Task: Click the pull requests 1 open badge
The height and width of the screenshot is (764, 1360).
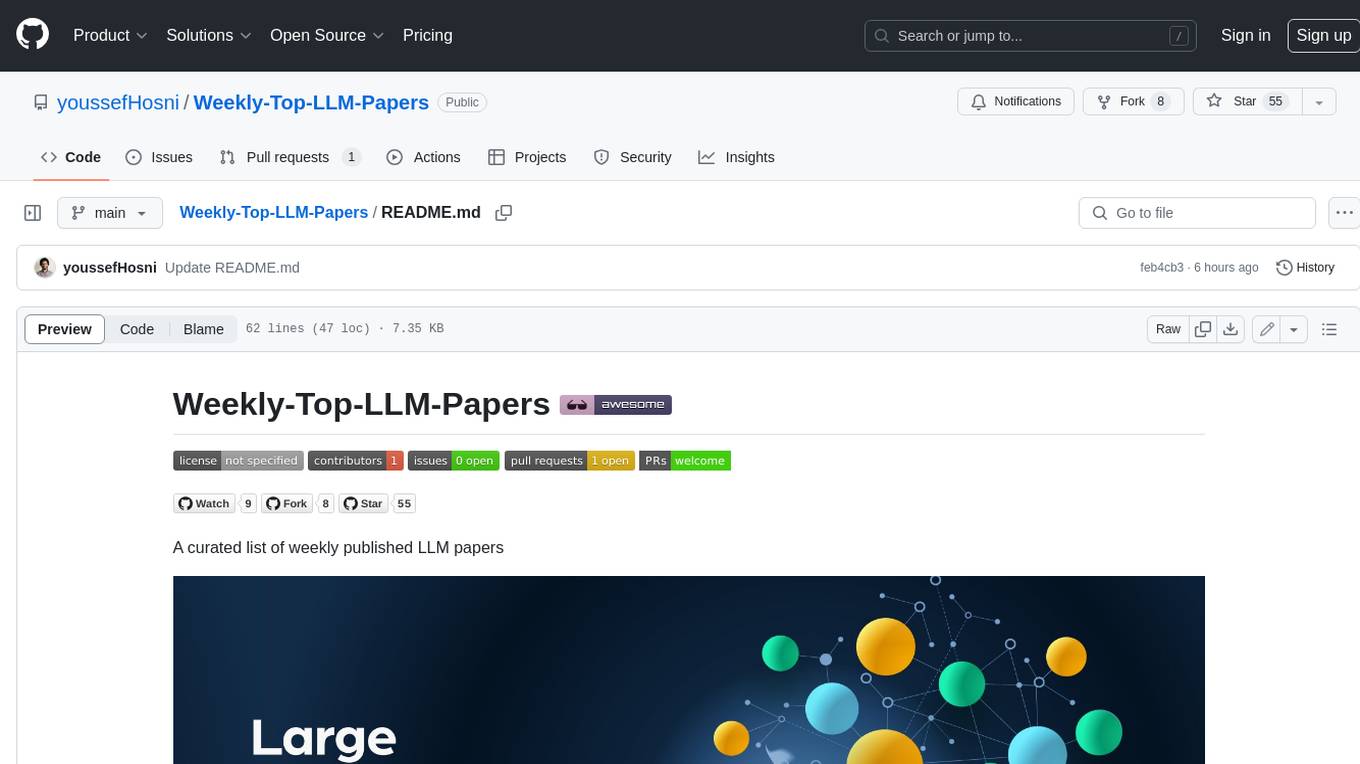Action: (x=570, y=461)
